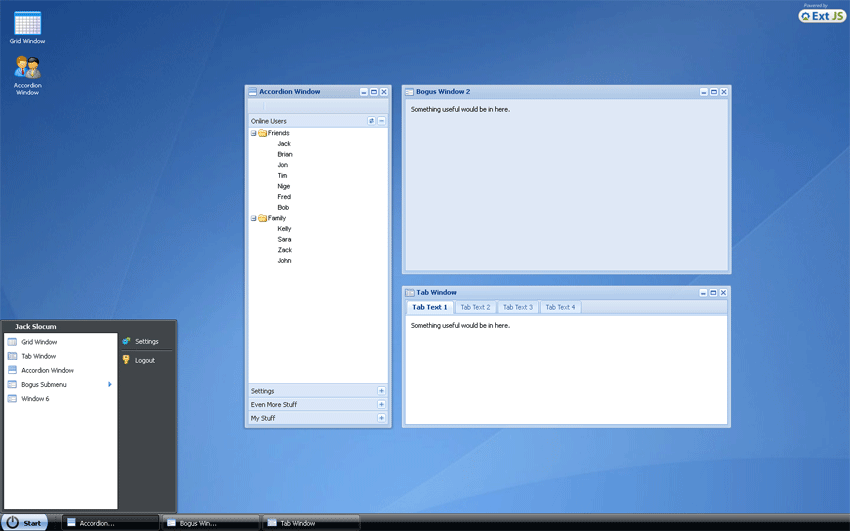Click the Logout key icon
This screenshot has width=850, height=531.
point(126,360)
